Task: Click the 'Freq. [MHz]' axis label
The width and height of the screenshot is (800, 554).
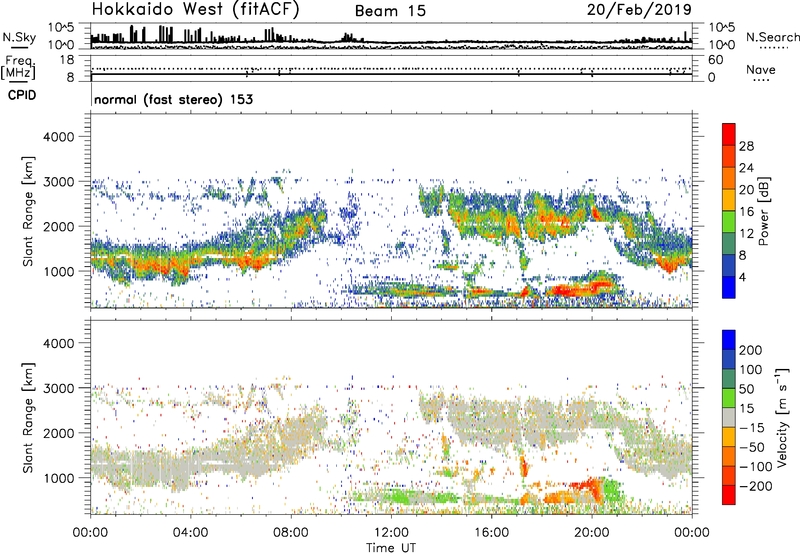Action: coord(18,68)
